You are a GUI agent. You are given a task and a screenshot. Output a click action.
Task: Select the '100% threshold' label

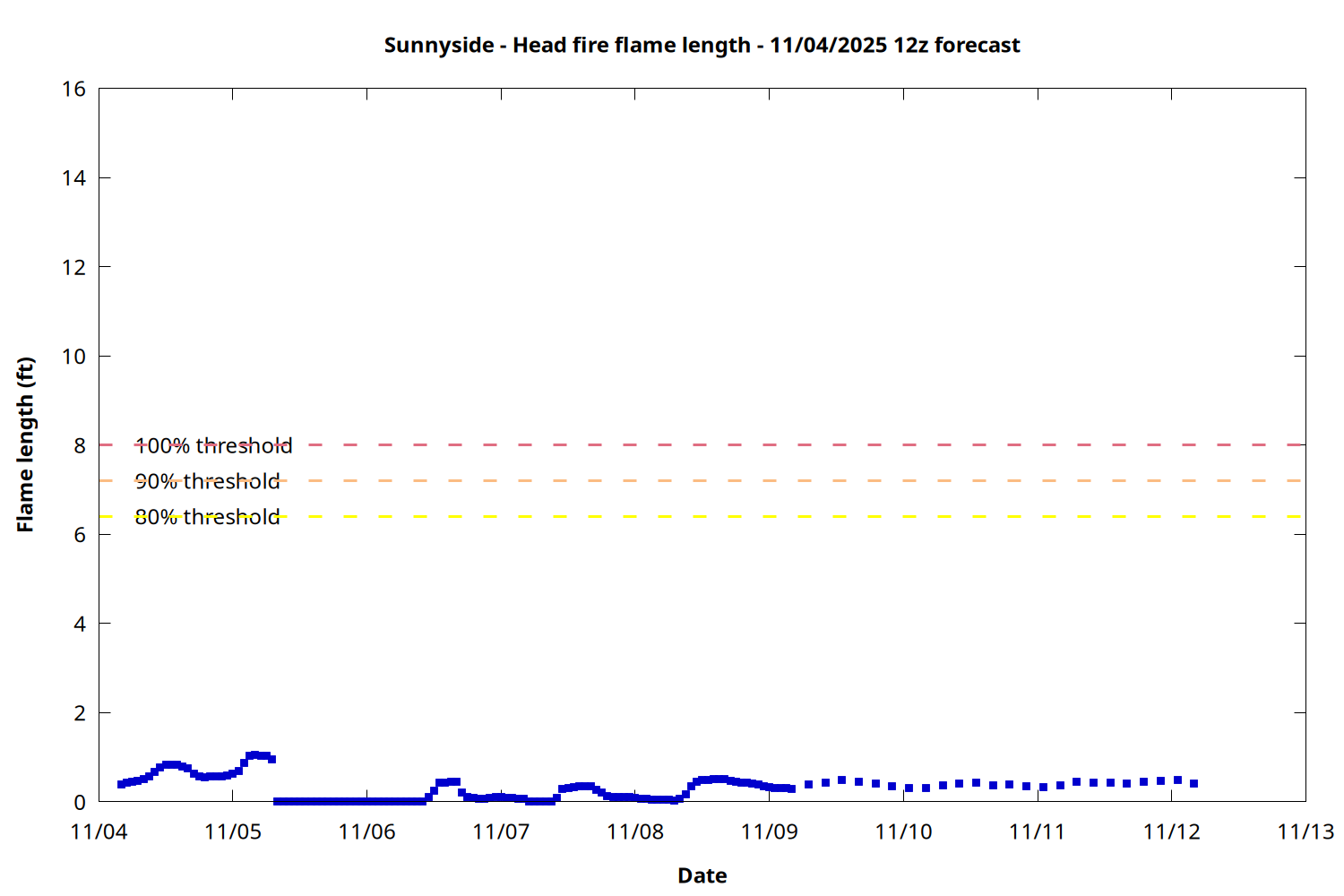213,445
